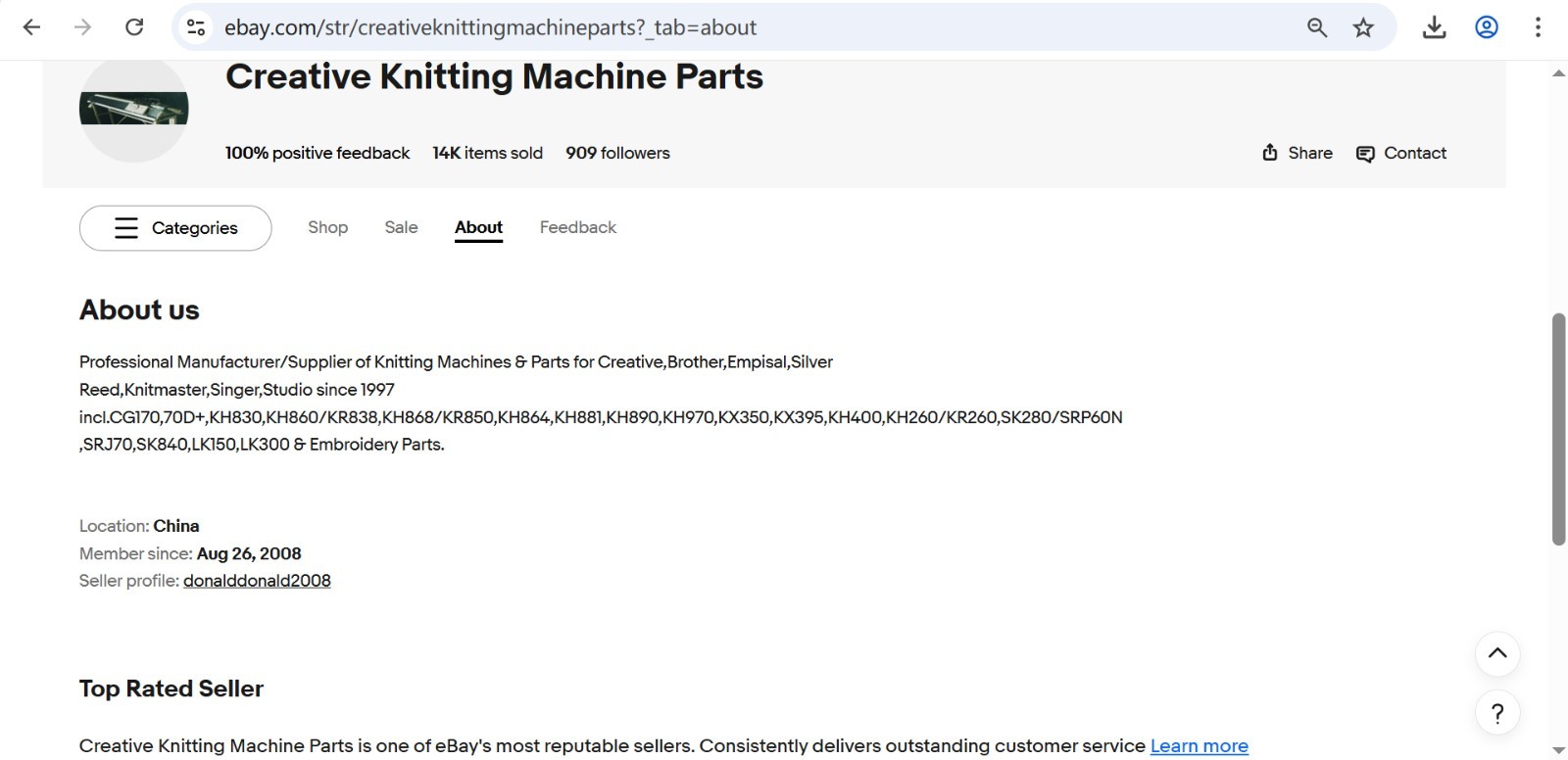Click the browser back arrow
Viewport: 1568px width, 760px height.
click(x=31, y=27)
